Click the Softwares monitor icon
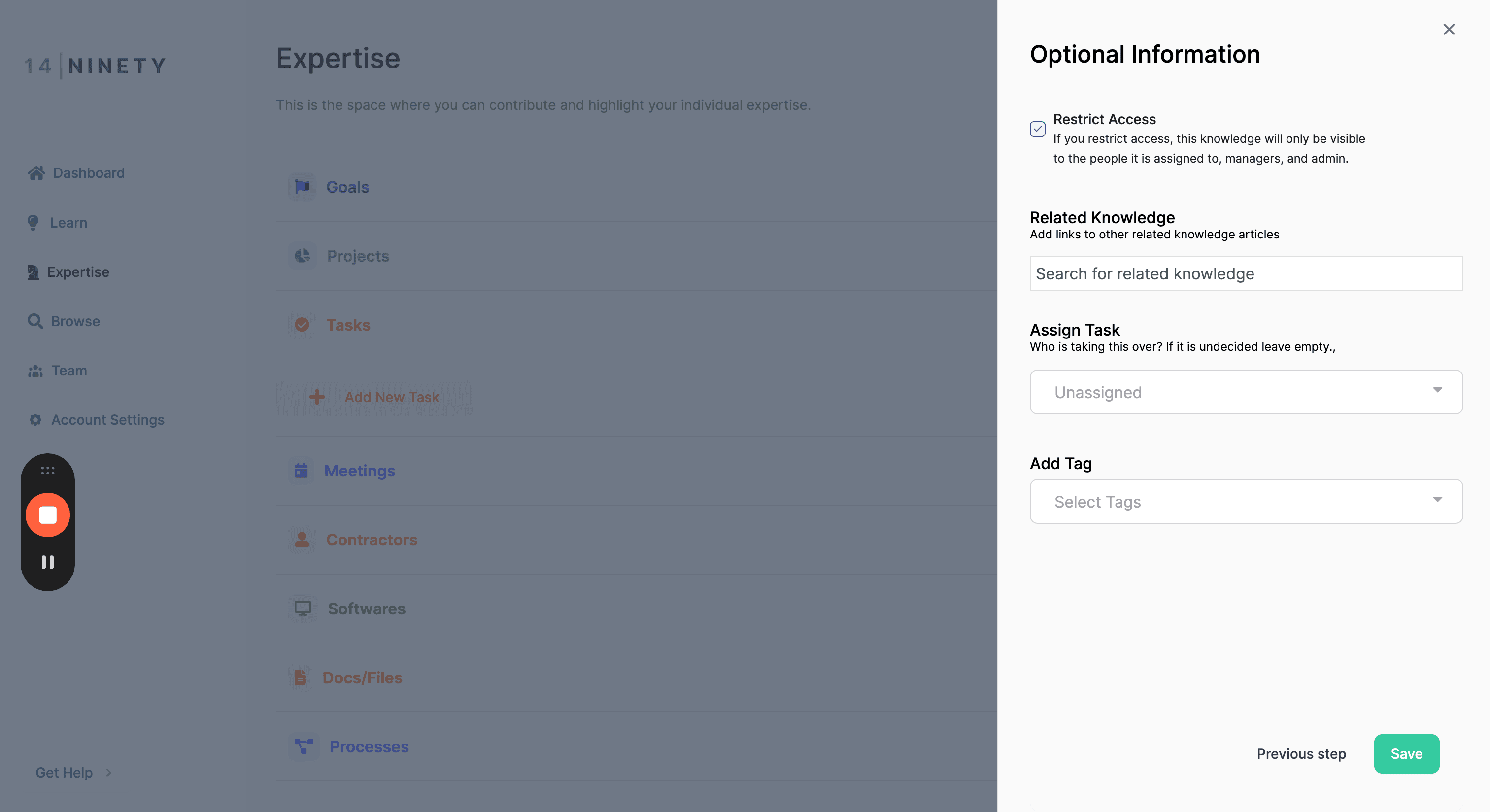The width and height of the screenshot is (1490, 812). pos(303,608)
